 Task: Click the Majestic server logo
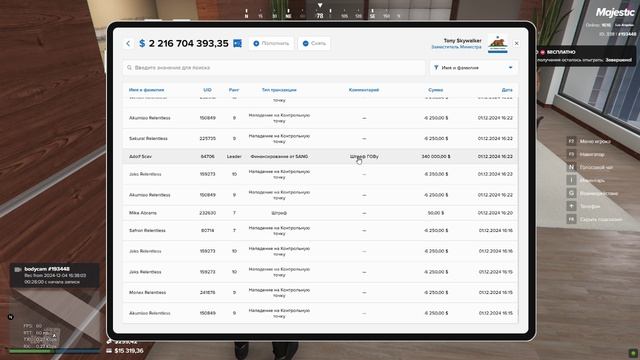click(x=615, y=12)
